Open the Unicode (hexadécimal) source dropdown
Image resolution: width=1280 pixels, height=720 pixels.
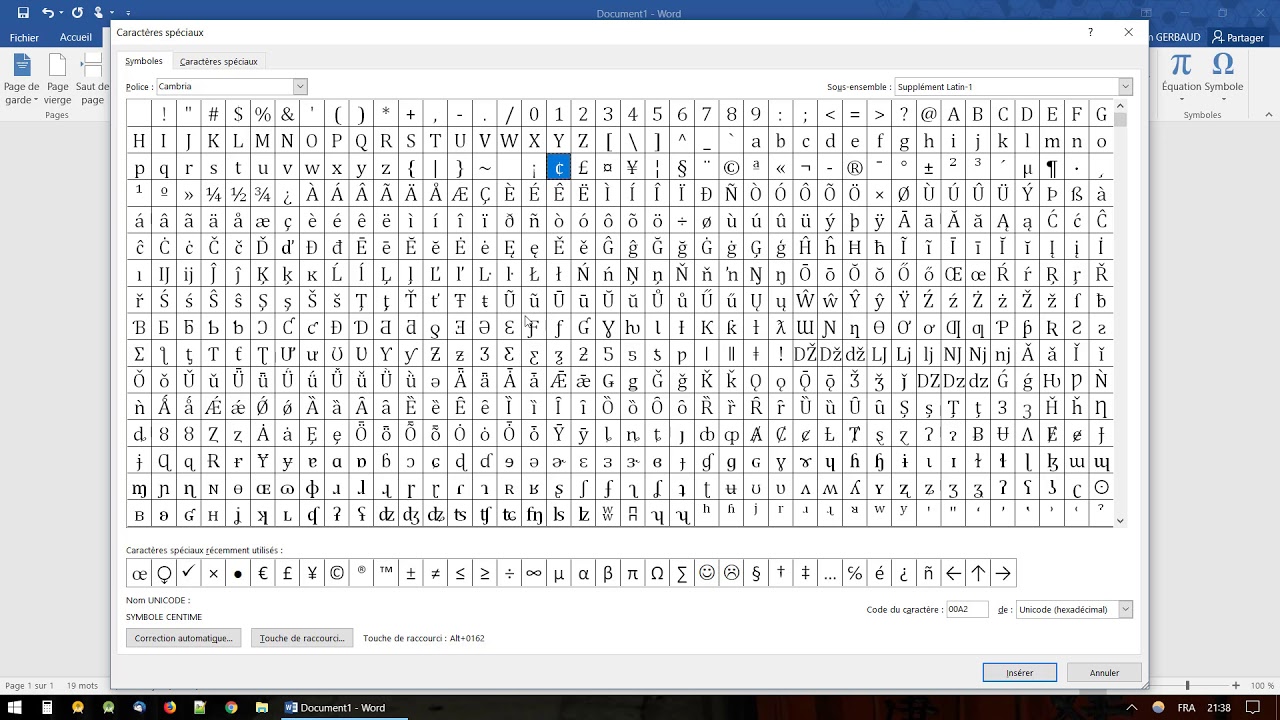[1125, 609]
